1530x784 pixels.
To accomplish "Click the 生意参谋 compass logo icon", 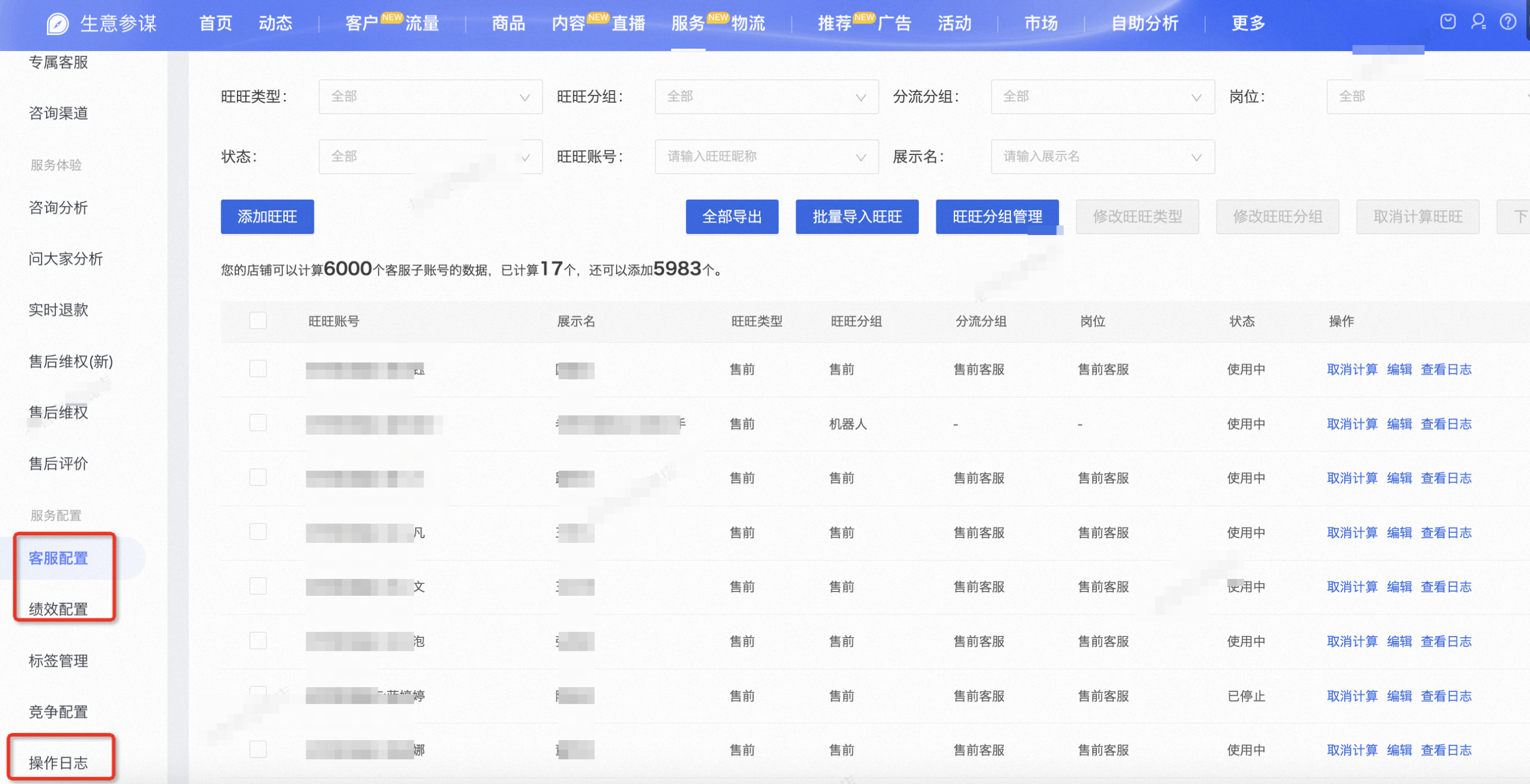I will pos(58,23).
